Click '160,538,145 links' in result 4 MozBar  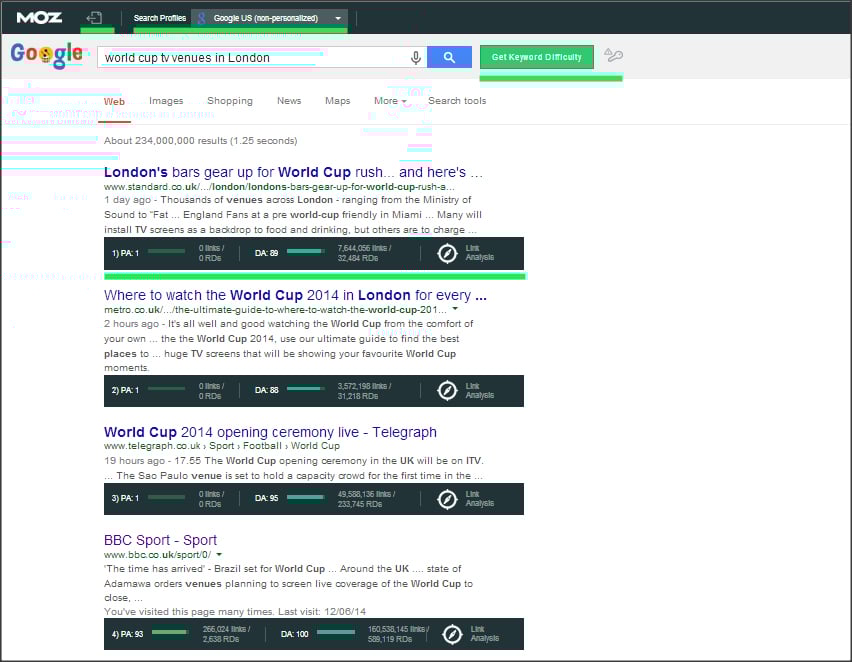point(398,629)
